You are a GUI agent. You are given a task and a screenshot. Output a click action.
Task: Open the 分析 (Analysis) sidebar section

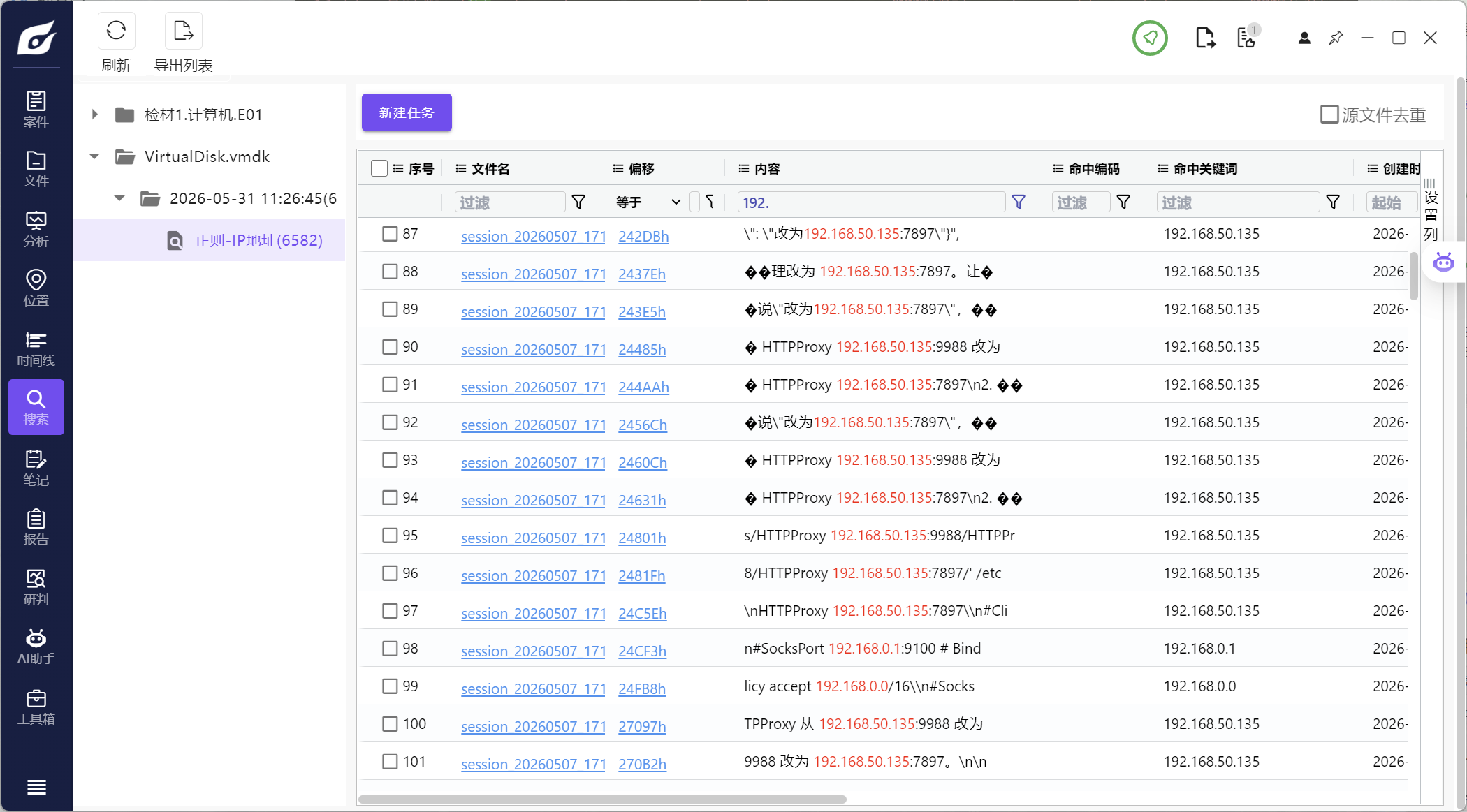(36, 229)
